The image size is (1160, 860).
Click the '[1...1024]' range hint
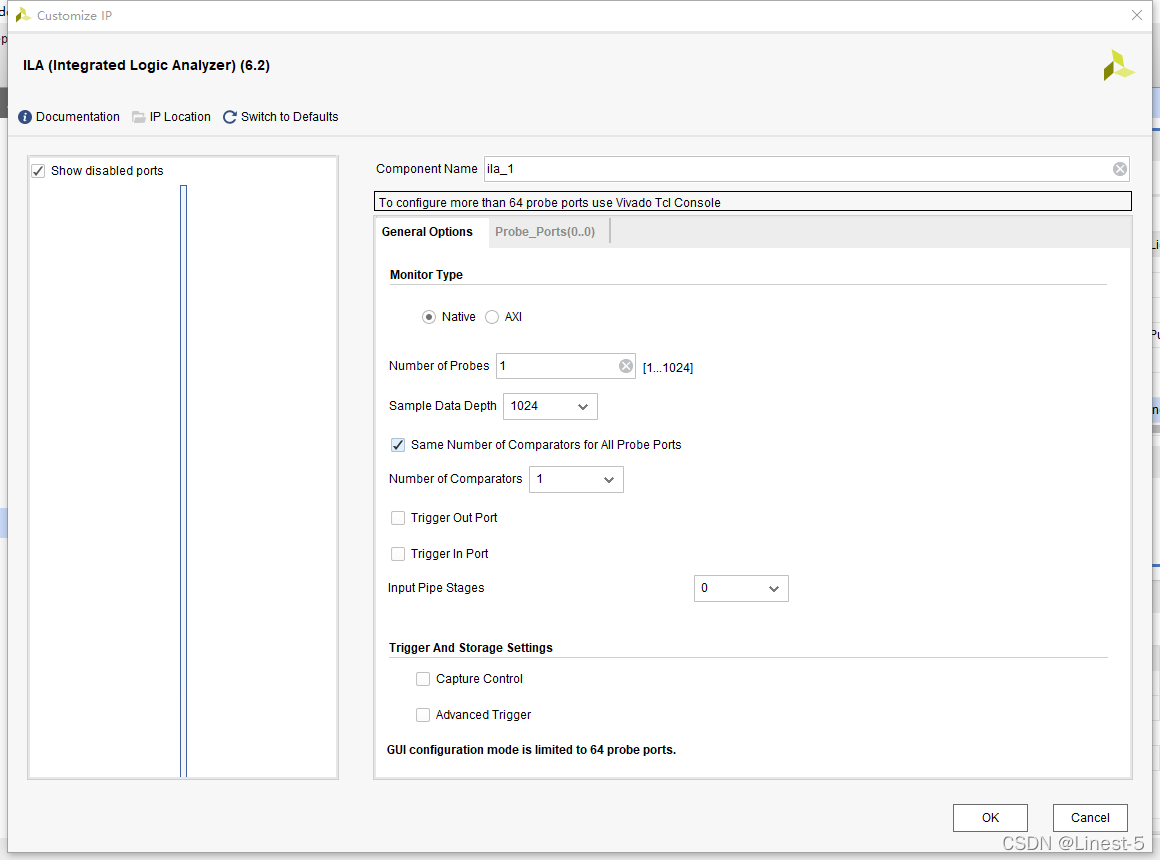point(667,368)
